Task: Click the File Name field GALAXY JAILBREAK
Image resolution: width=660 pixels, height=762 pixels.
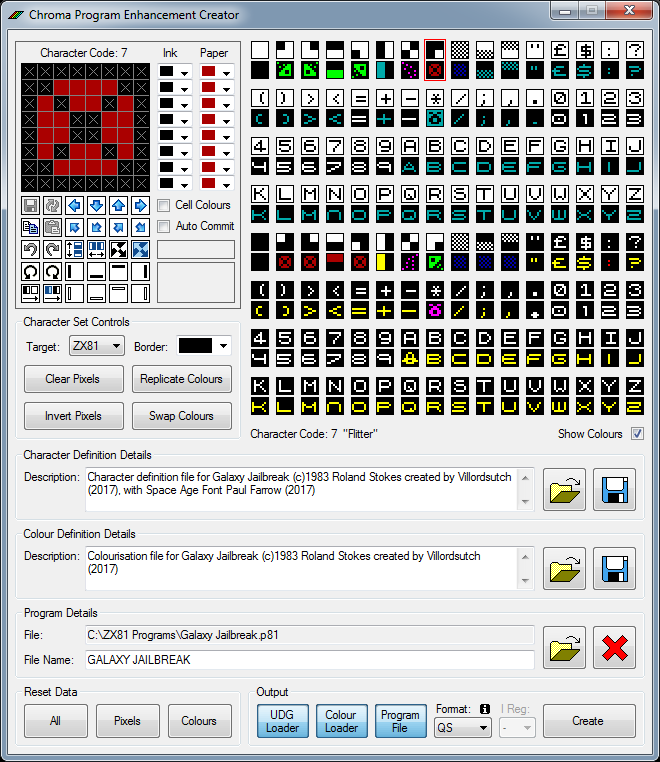Action: pyautogui.click(x=310, y=660)
